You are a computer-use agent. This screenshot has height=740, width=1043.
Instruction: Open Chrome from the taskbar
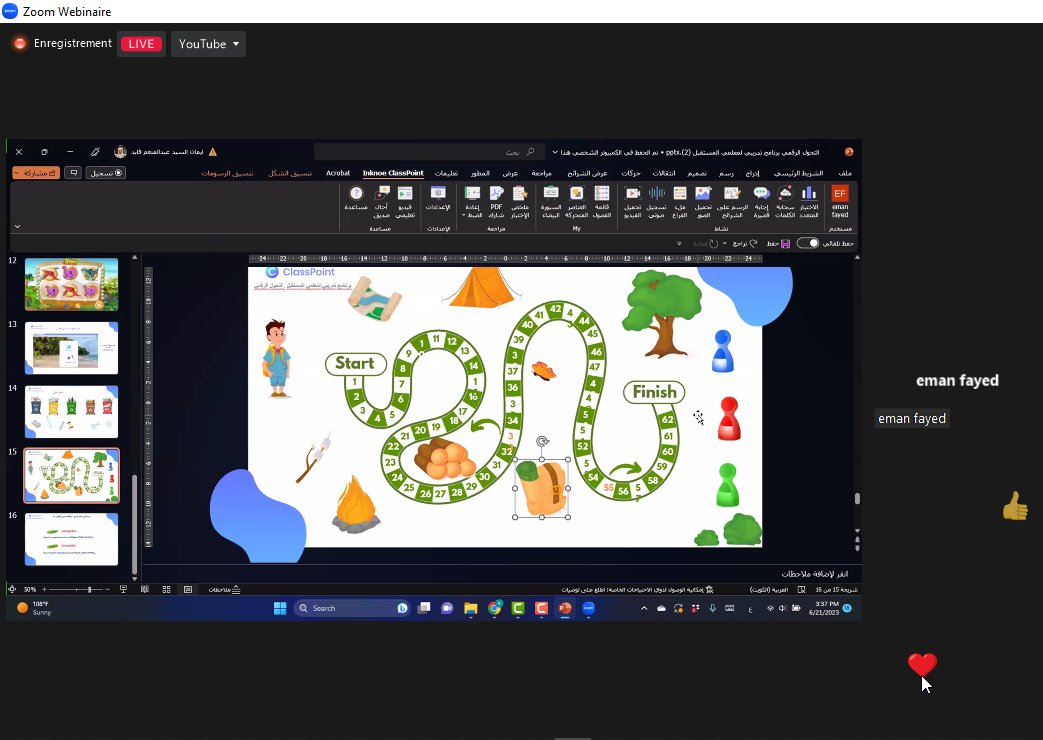tap(494, 608)
